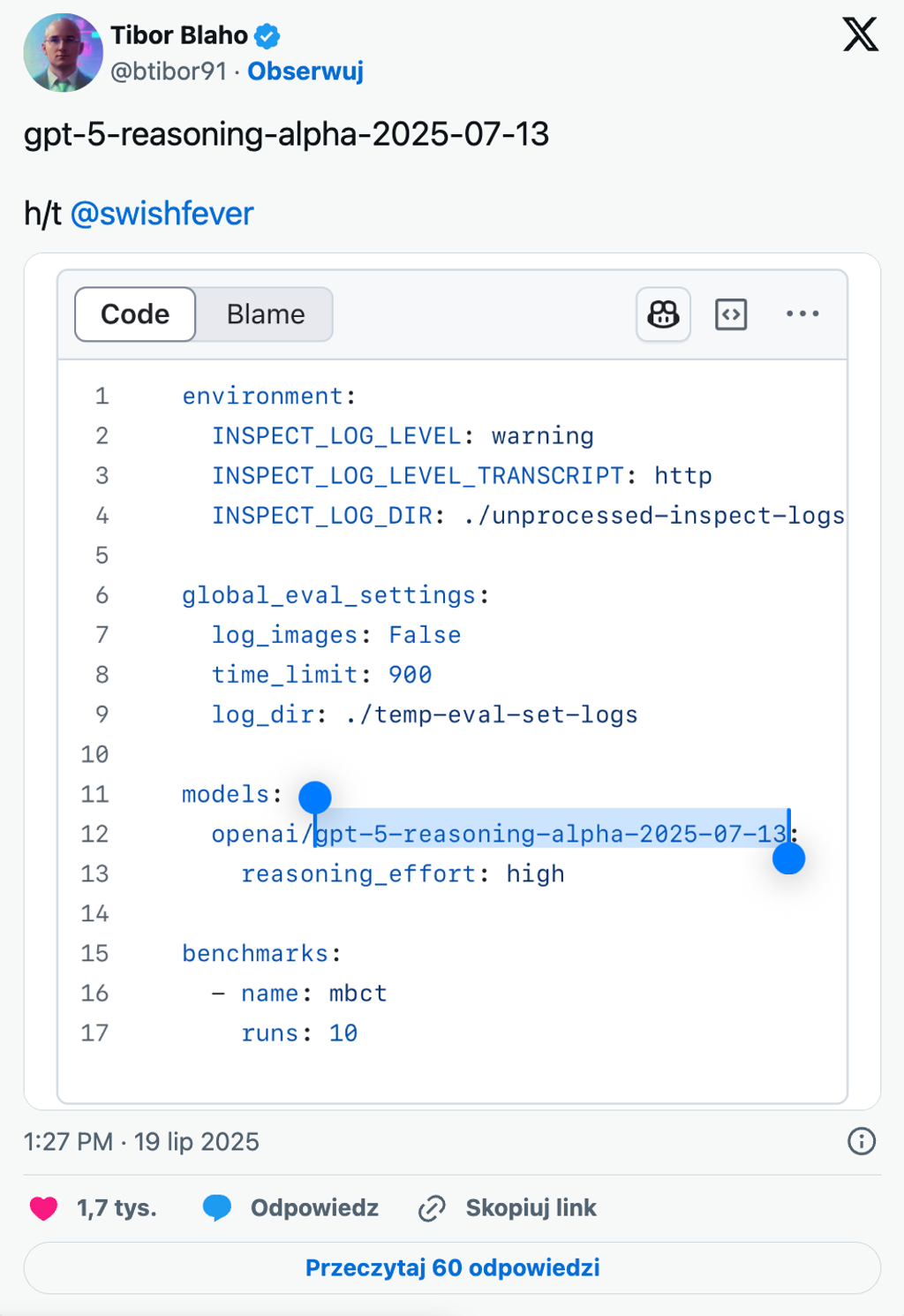Open the @btibor91 handle
Screen dimensions: 904x1316
coord(169,71)
